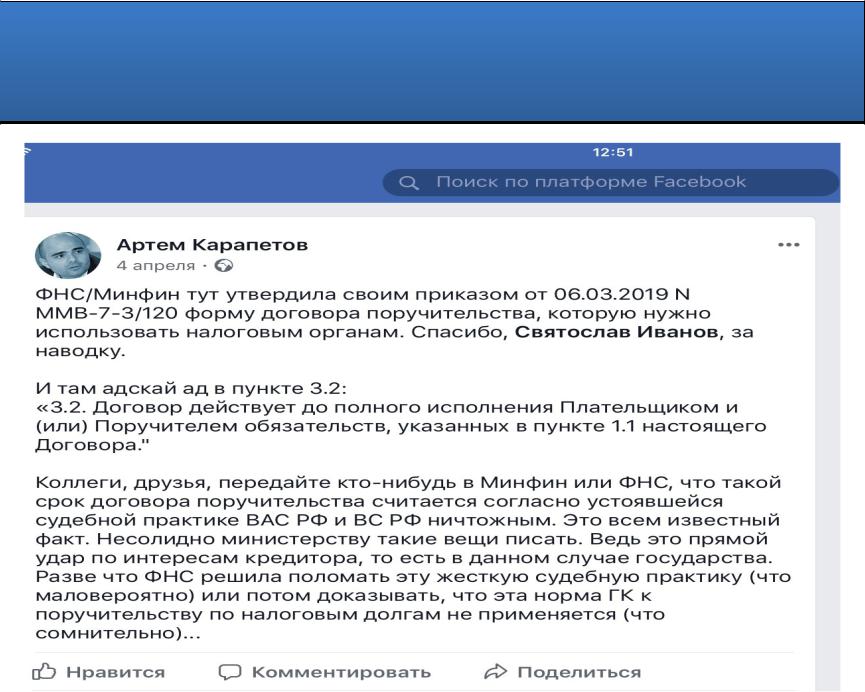
Task: Open the three-dots post options menu
Action: (x=788, y=245)
